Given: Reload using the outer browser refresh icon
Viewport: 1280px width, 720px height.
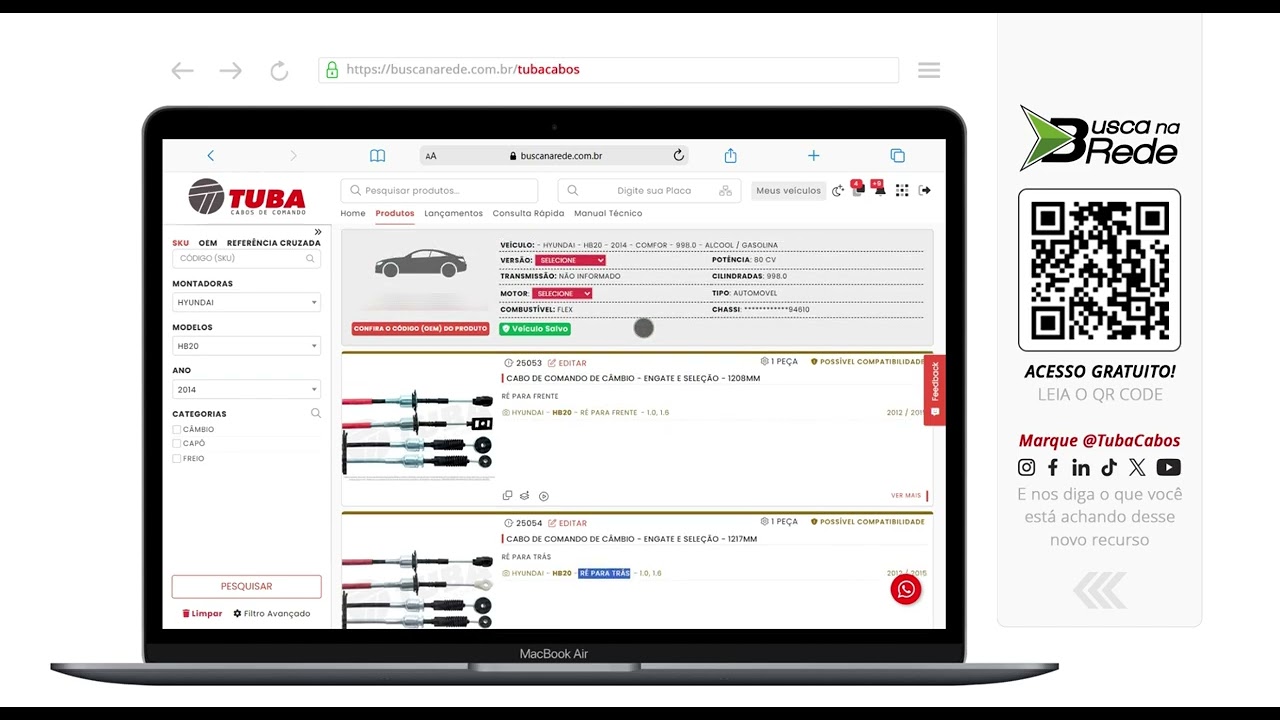Looking at the screenshot, I should 279,70.
